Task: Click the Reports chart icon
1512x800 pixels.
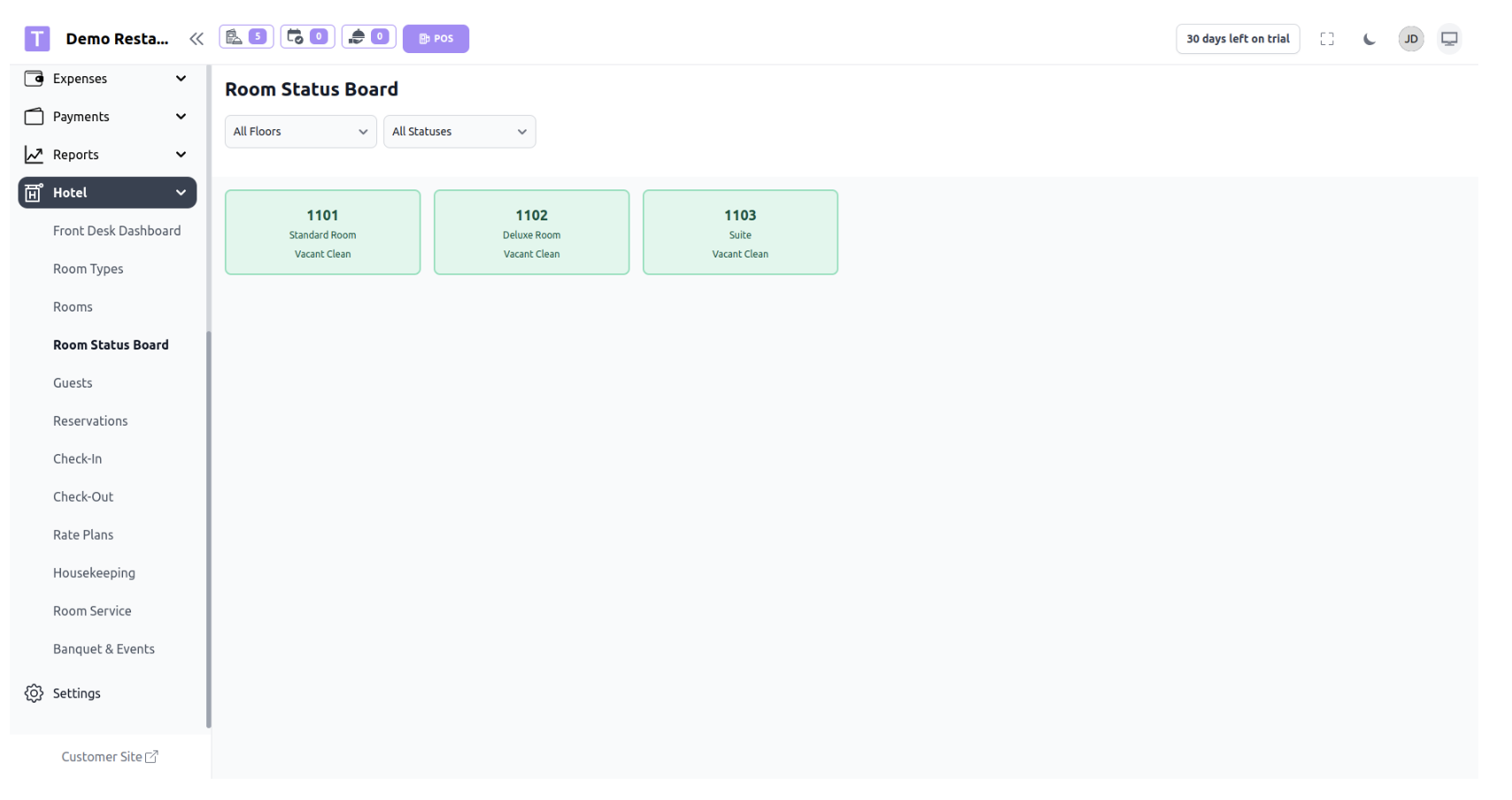Action: point(34,155)
